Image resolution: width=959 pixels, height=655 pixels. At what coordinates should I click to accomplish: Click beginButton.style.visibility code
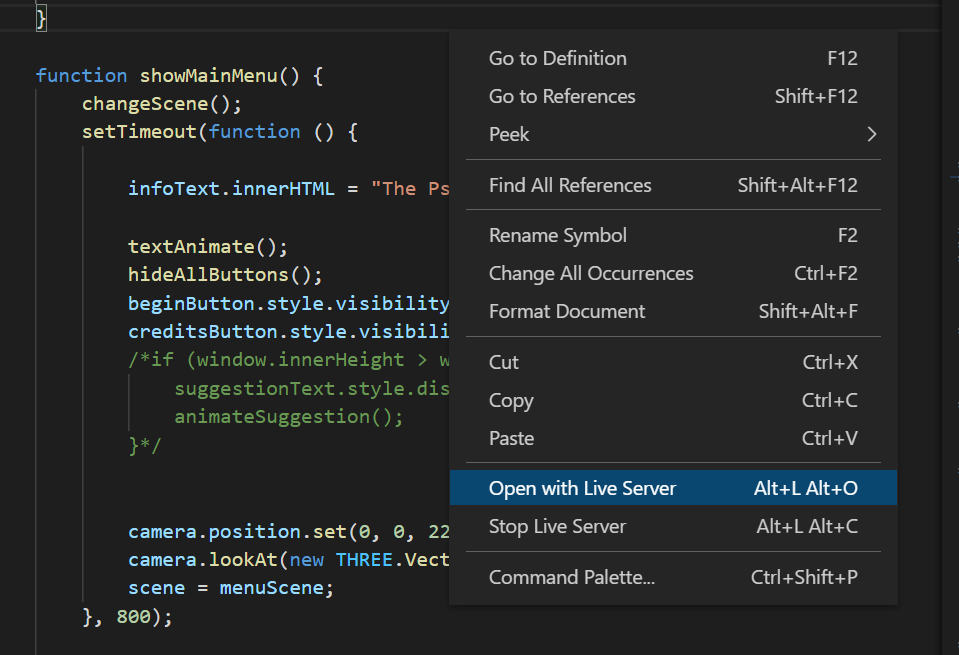click(289, 303)
